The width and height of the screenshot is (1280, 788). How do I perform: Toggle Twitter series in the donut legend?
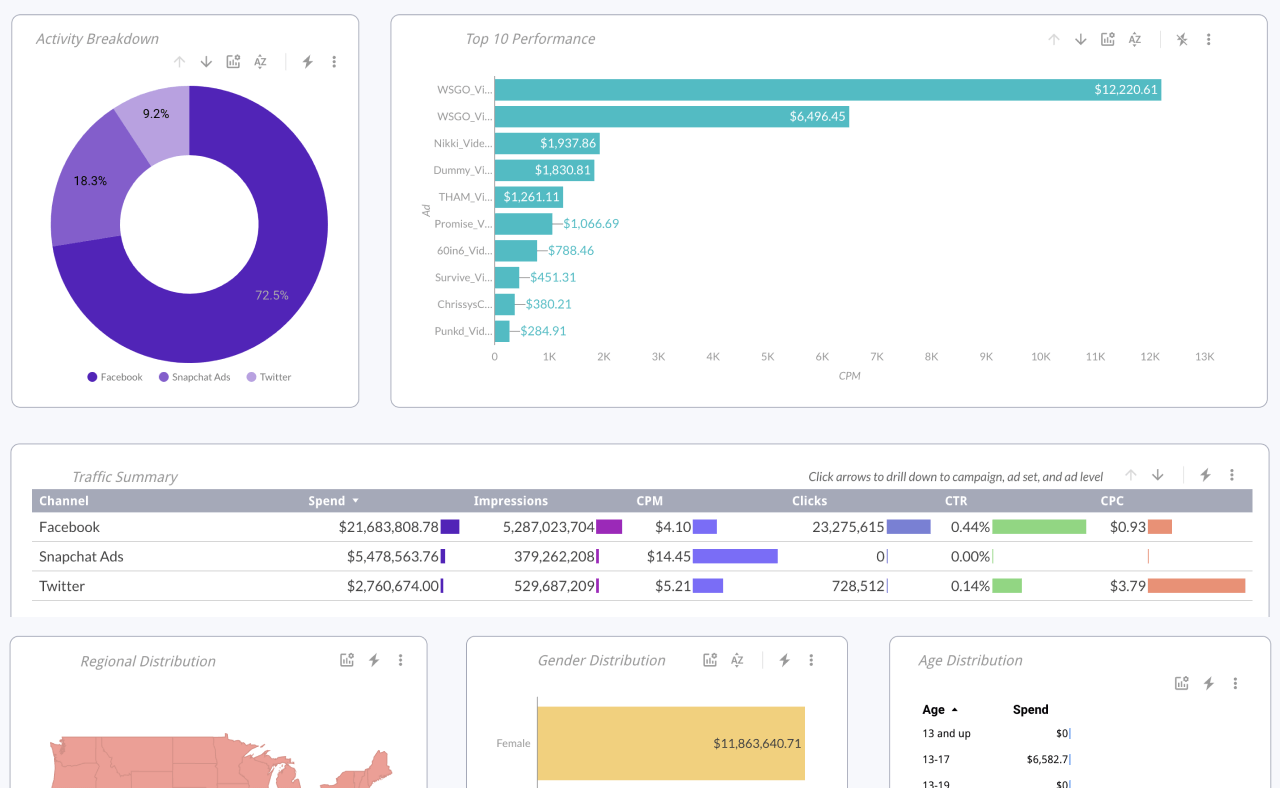tap(269, 377)
